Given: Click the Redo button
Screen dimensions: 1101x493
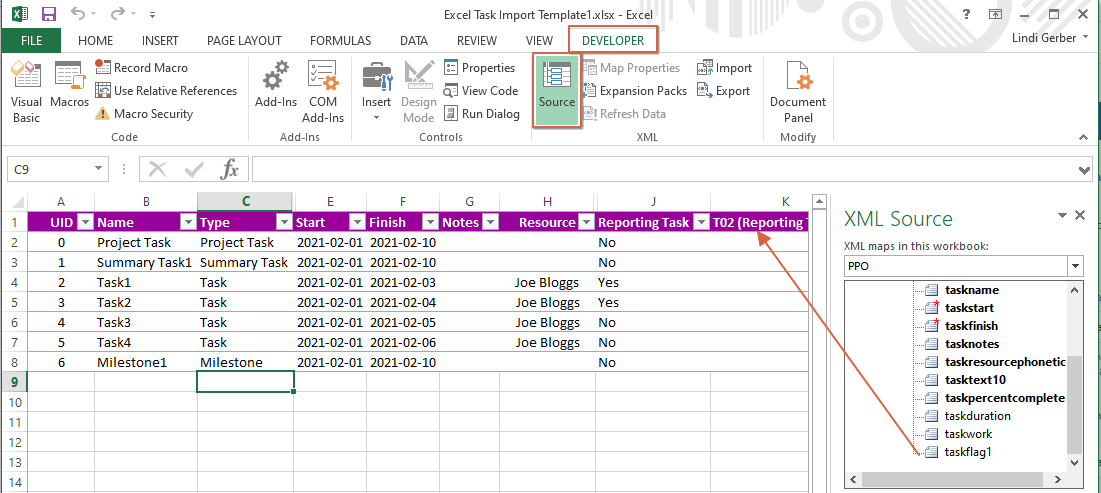Looking at the screenshot, I should point(117,14).
